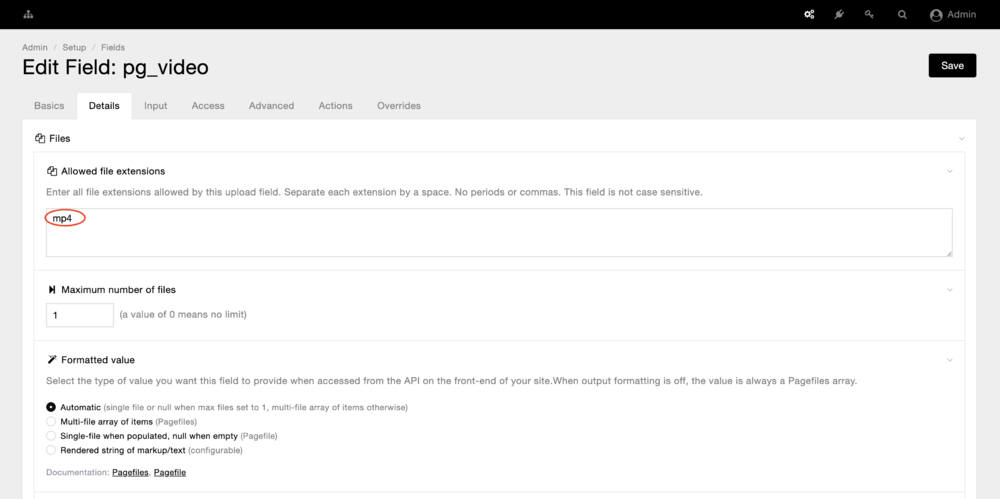Choose Rendered string of markup/text option
The height and width of the screenshot is (499, 1000).
point(51,450)
